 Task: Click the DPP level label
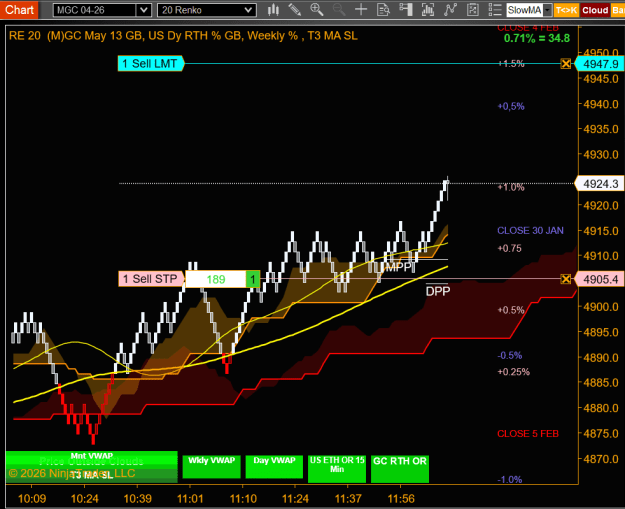(x=438, y=291)
